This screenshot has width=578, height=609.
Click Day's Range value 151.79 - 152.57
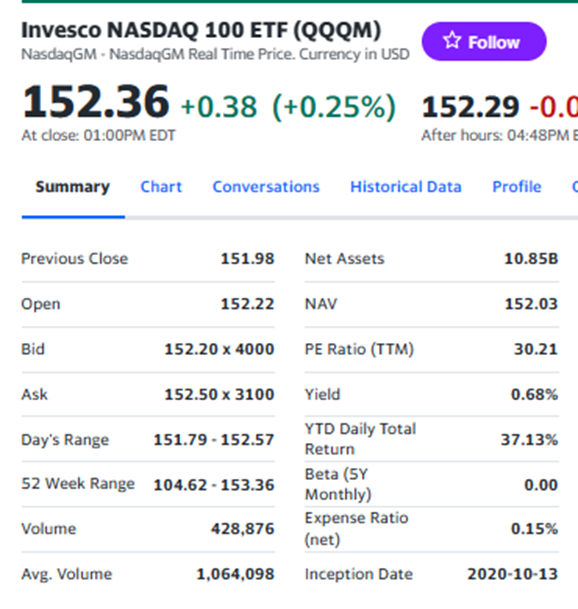click(214, 440)
